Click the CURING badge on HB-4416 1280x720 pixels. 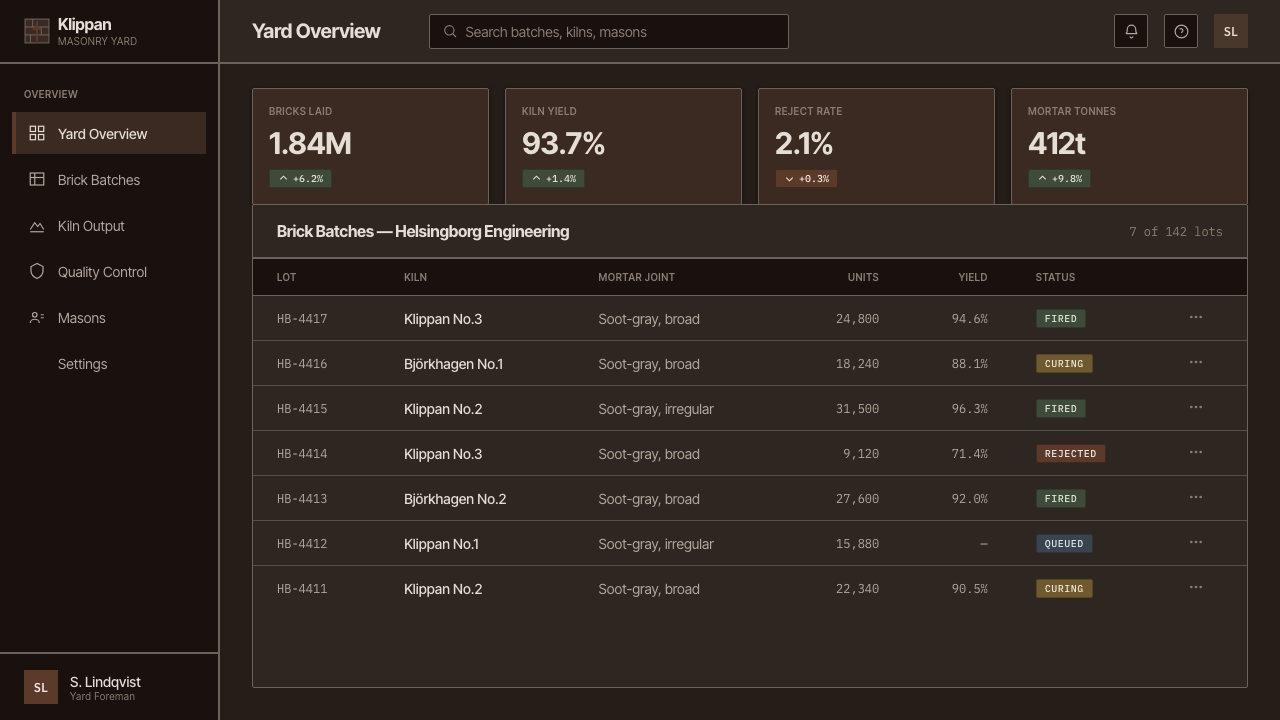1064,364
